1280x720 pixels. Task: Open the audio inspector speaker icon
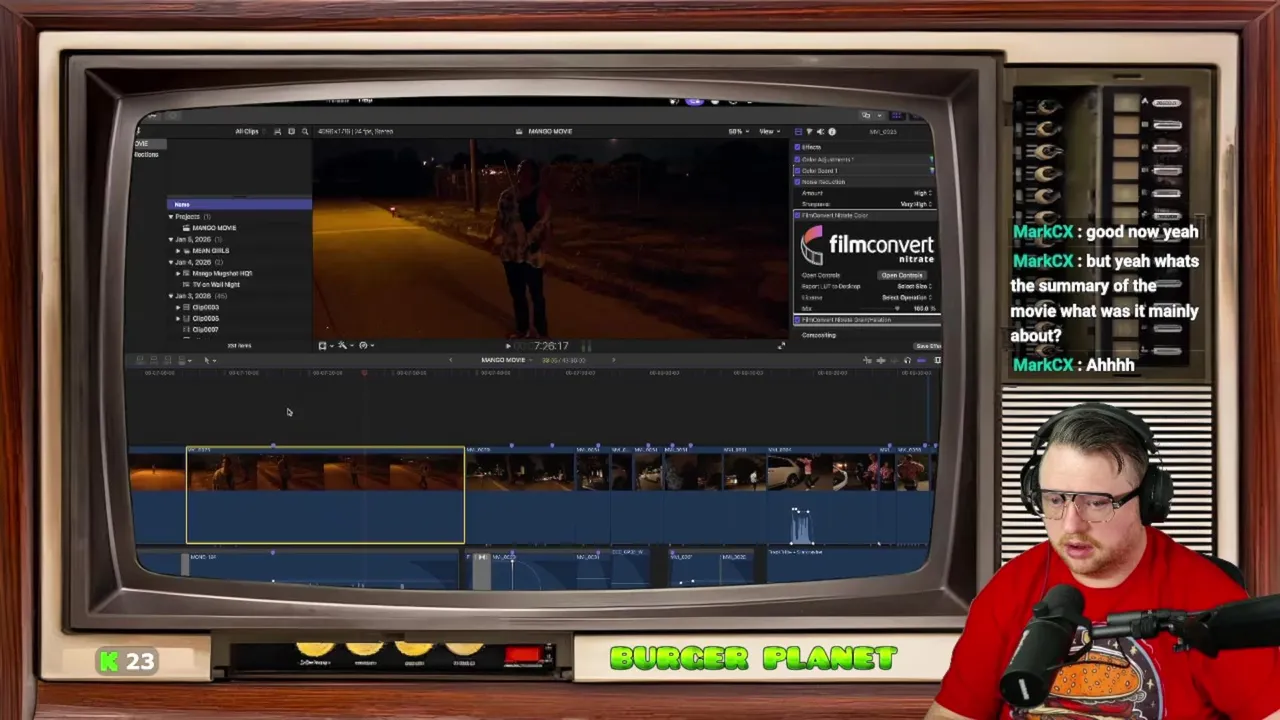pos(820,131)
